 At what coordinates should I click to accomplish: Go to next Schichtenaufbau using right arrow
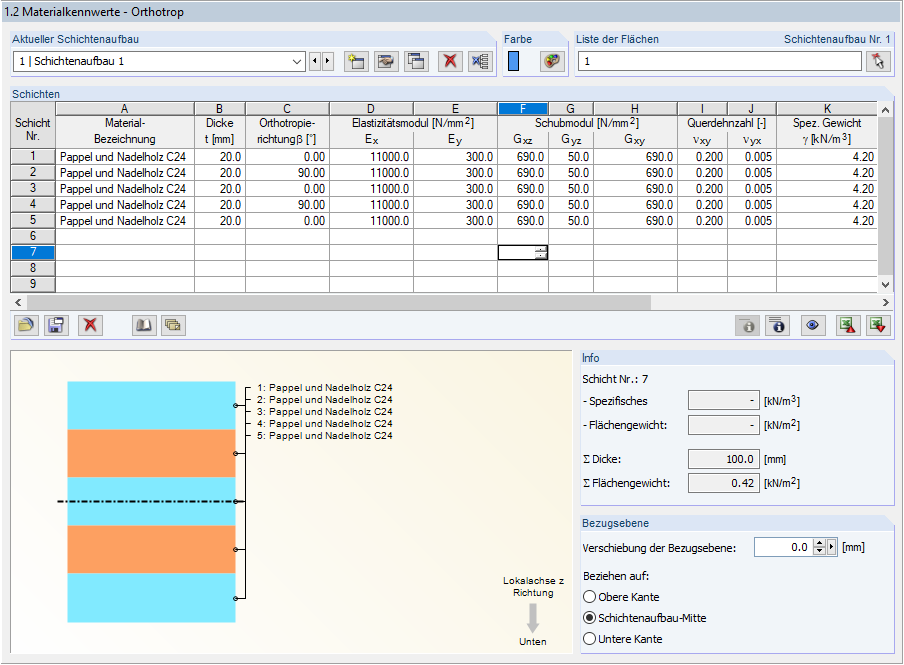click(328, 61)
